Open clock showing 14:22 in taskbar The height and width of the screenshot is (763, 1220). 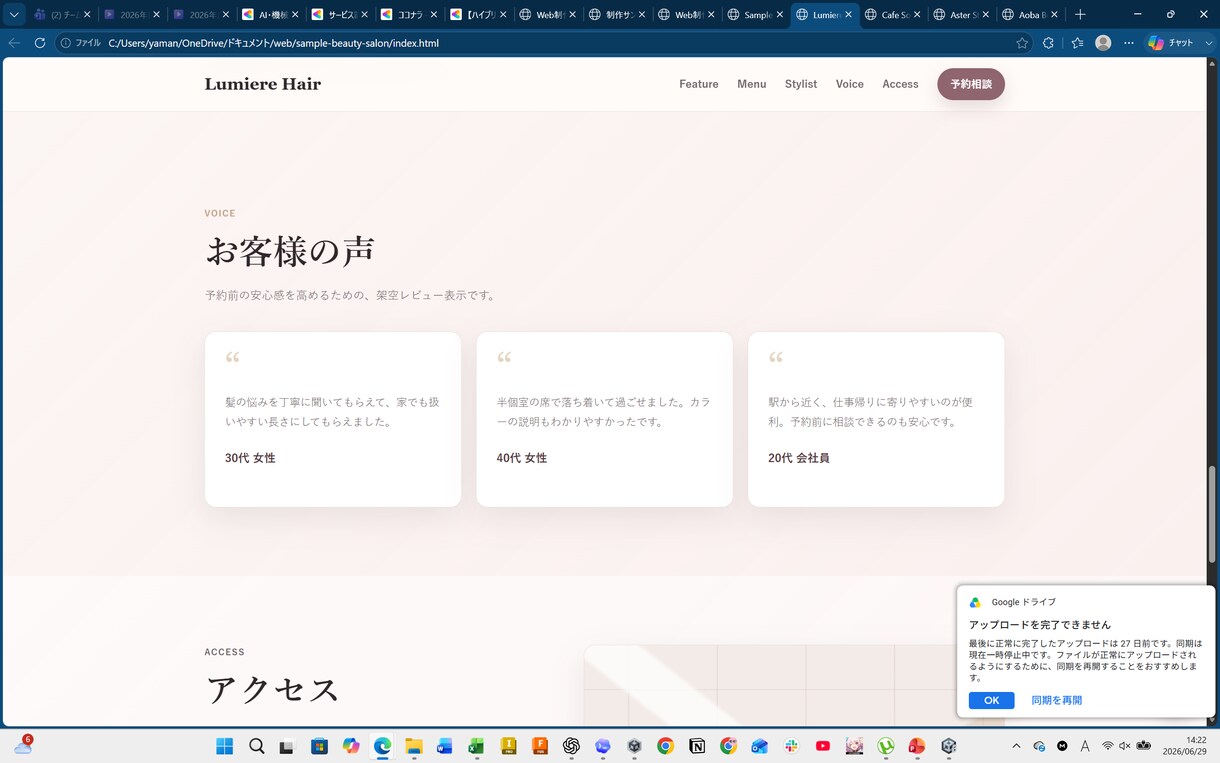[1184, 746]
